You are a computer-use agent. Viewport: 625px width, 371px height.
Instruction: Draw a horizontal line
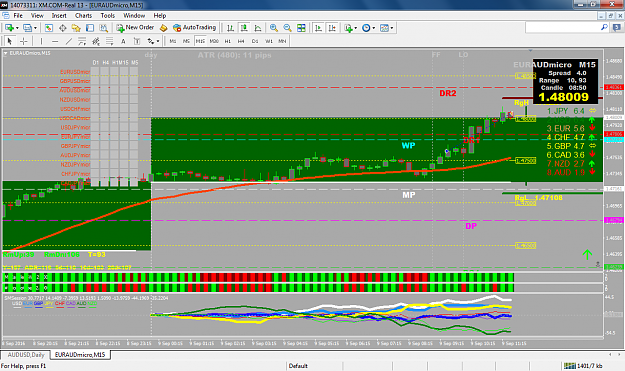click(55, 41)
